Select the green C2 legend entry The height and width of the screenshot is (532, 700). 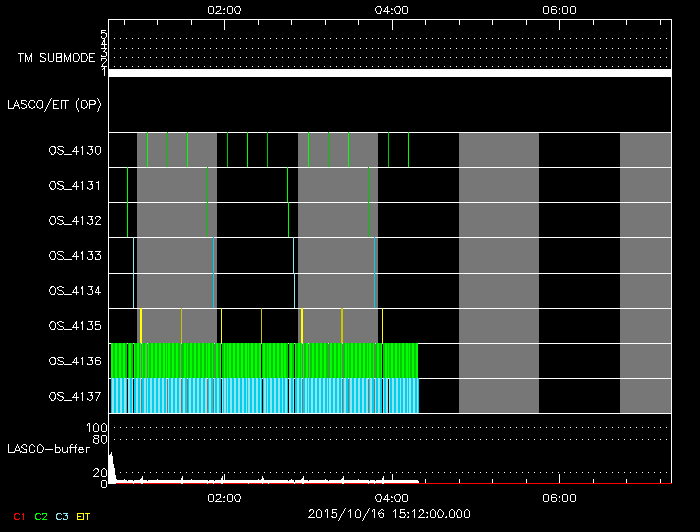coord(41,515)
